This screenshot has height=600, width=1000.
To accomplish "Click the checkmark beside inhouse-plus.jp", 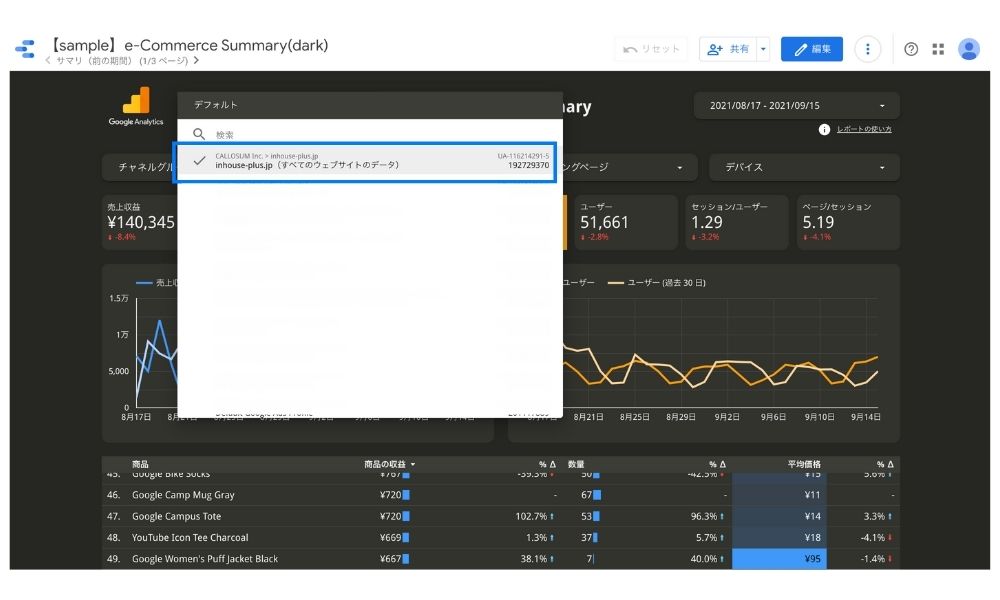I will pos(200,161).
